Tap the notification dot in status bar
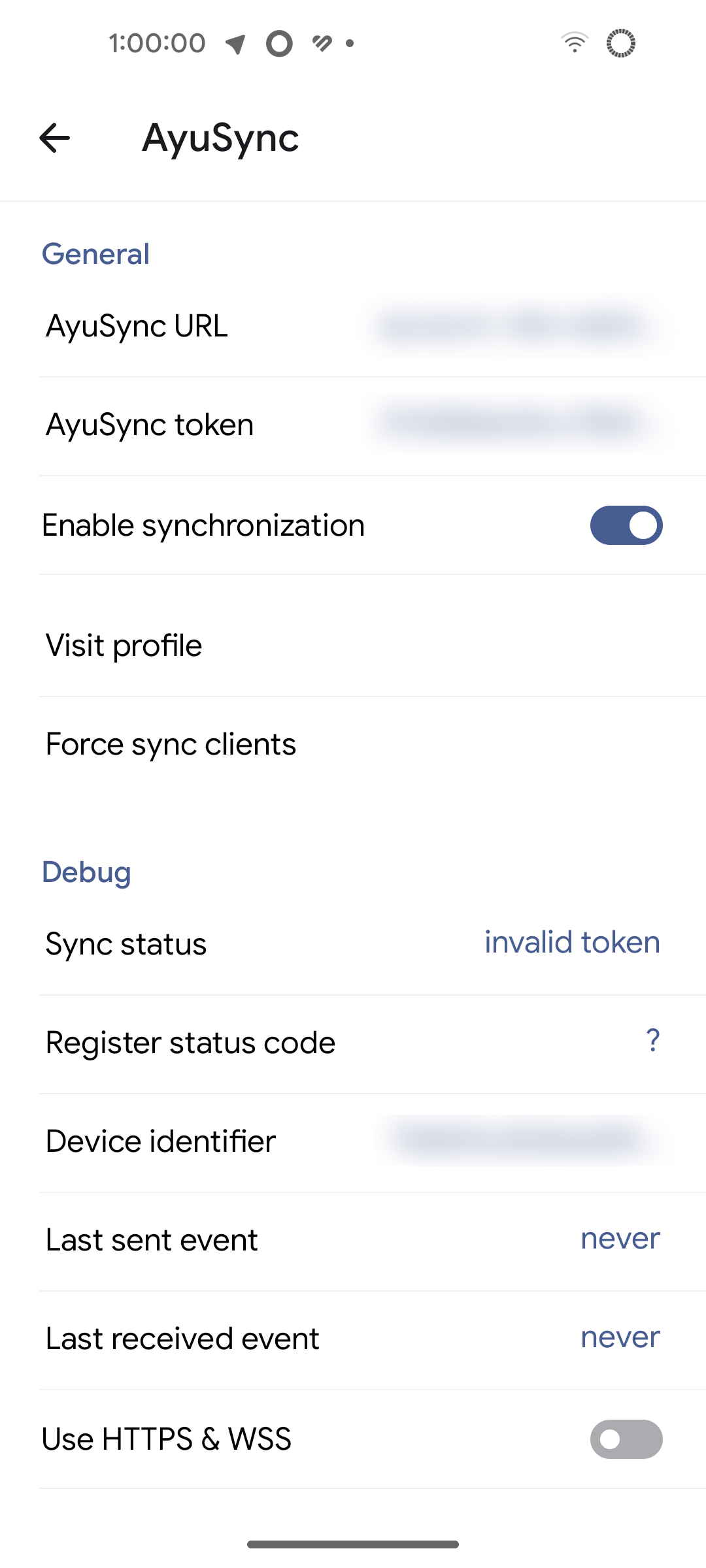The image size is (706, 1568). tap(350, 44)
